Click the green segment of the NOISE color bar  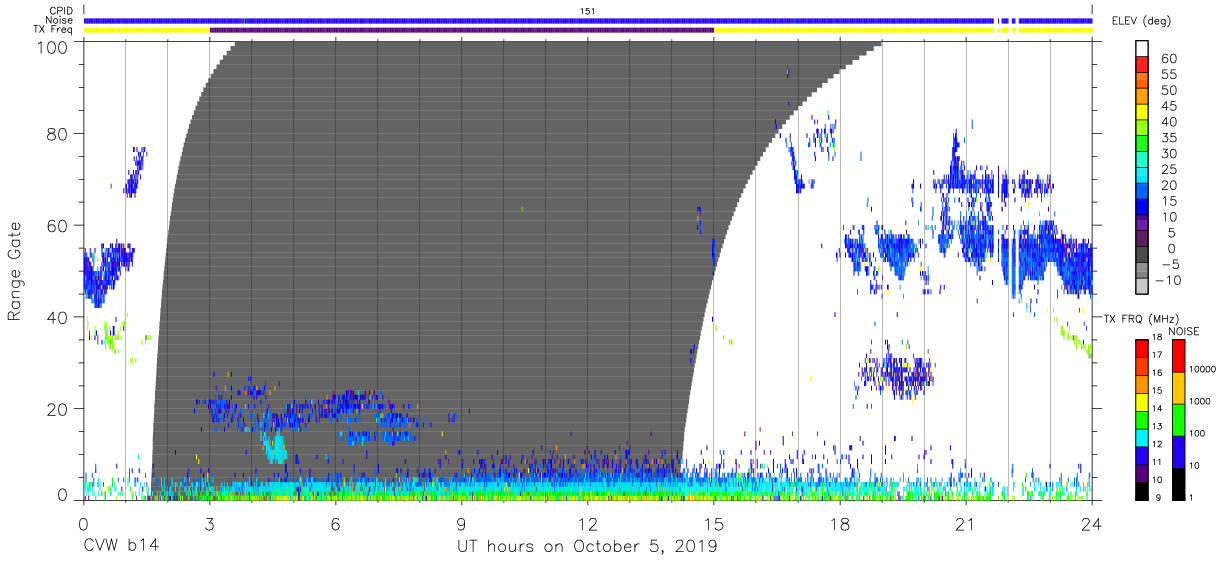[1177, 418]
